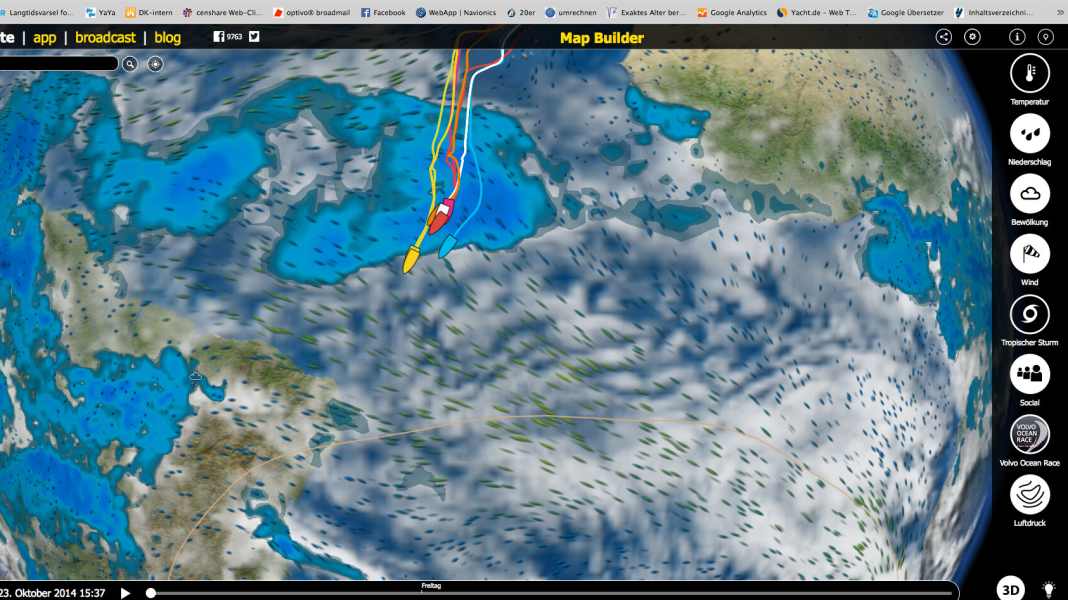Screen dimensions: 1068x600
Task: Open the share icon in header
Action: [943, 37]
